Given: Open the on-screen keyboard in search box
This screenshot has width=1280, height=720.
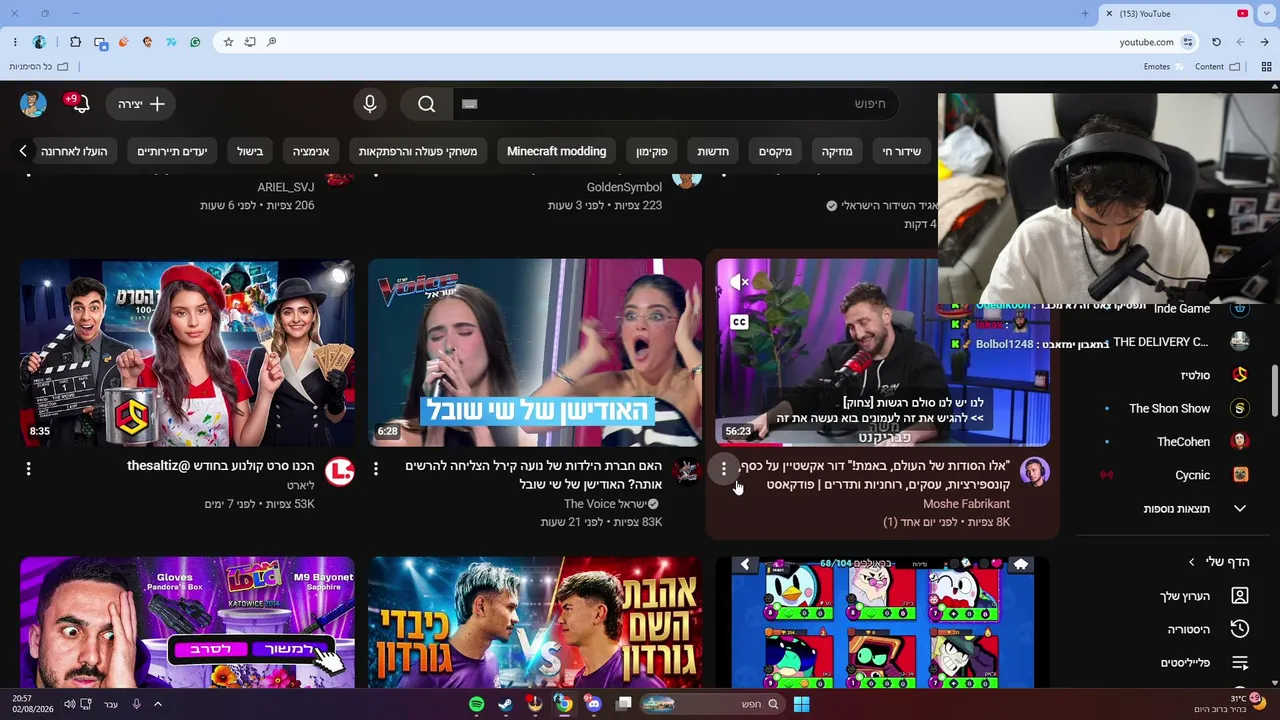Looking at the screenshot, I should coord(470,104).
